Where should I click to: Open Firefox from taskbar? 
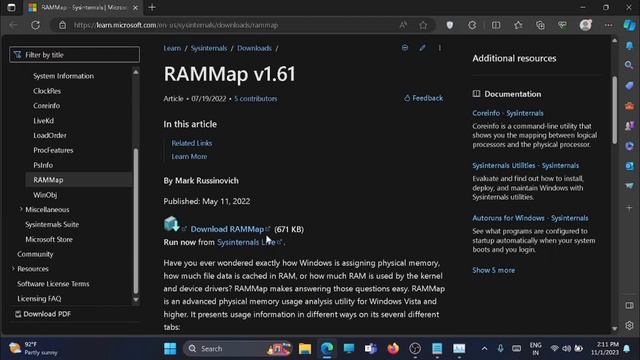pyautogui.click(x=393, y=348)
